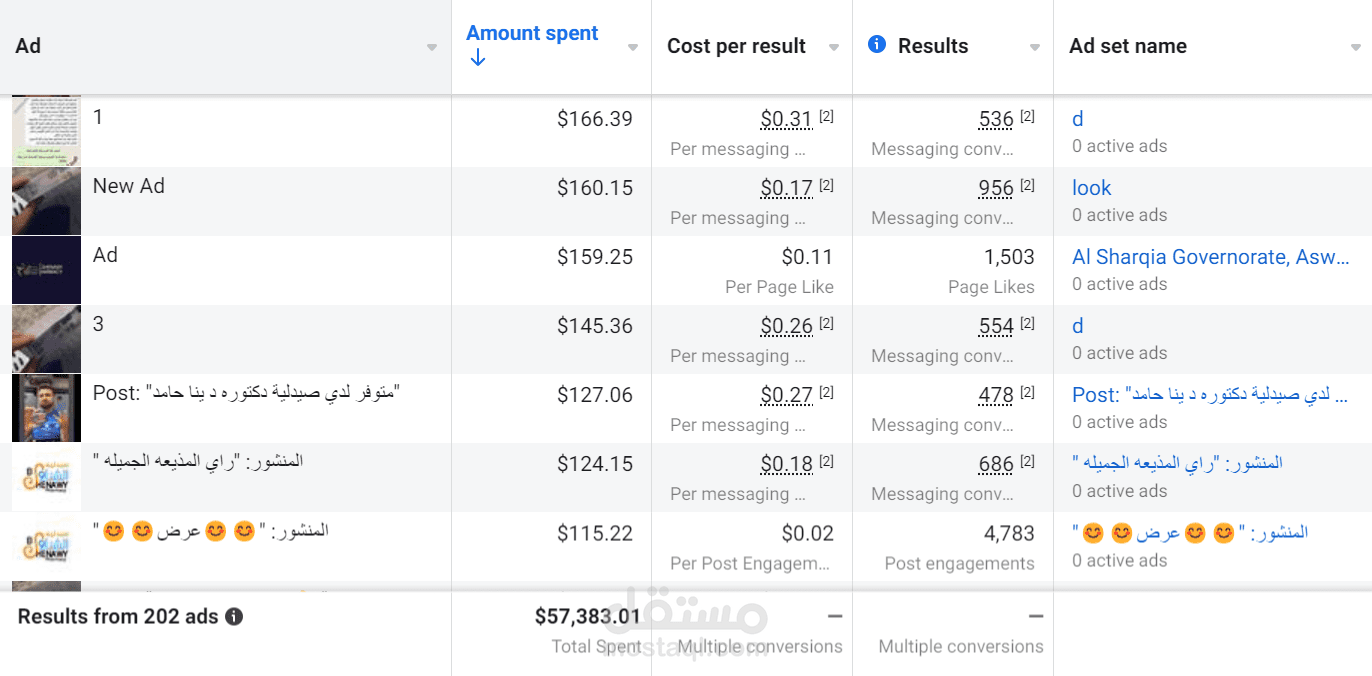Click the $0.31 cost per result value

[786, 120]
